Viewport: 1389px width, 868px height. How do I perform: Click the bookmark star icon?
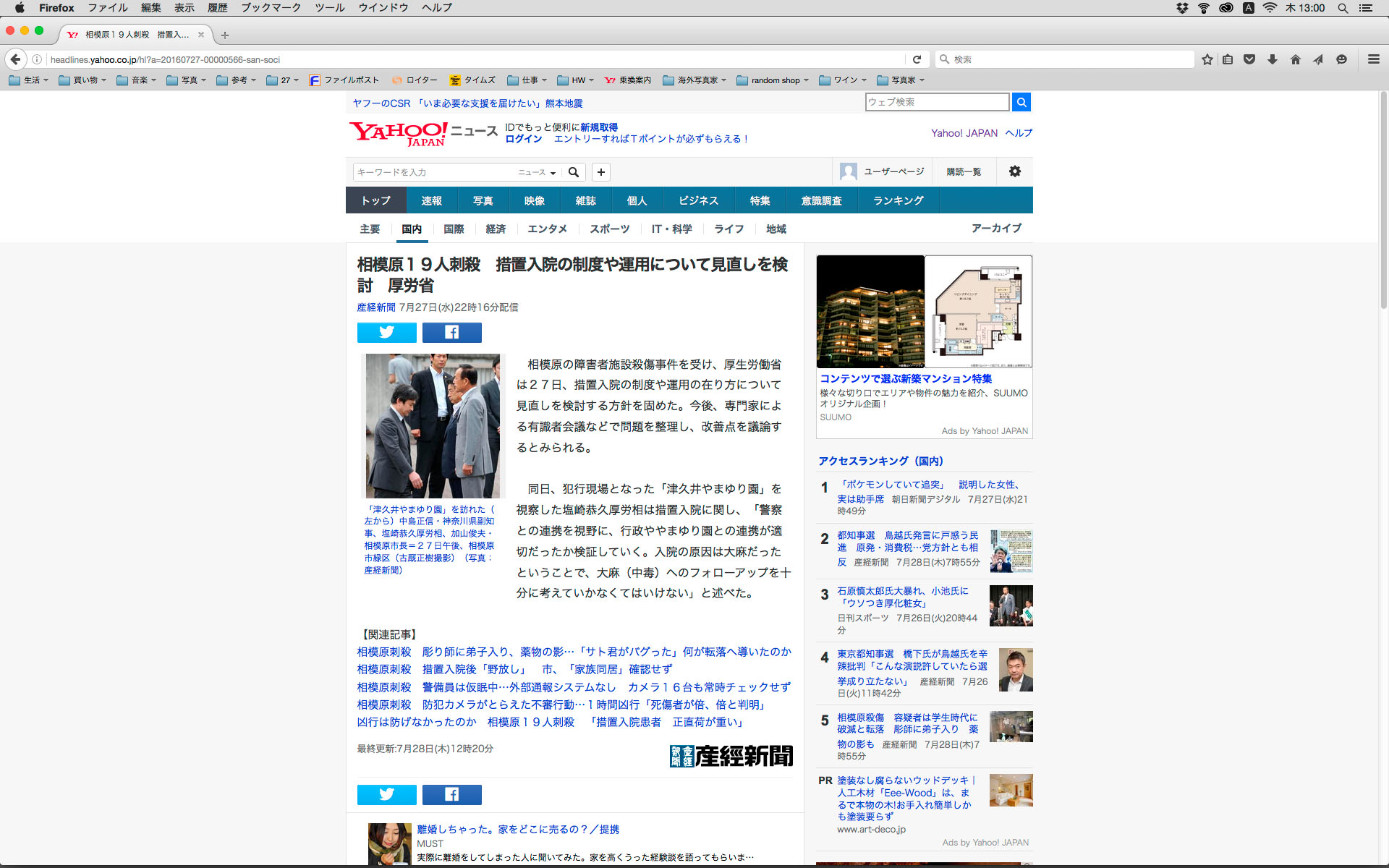[x=1207, y=59]
